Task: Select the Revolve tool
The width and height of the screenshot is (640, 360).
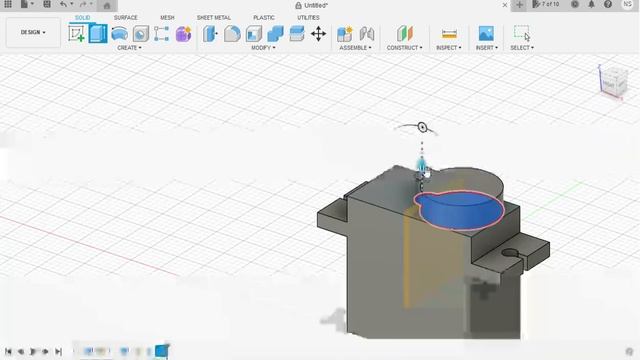Action: click(120, 34)
